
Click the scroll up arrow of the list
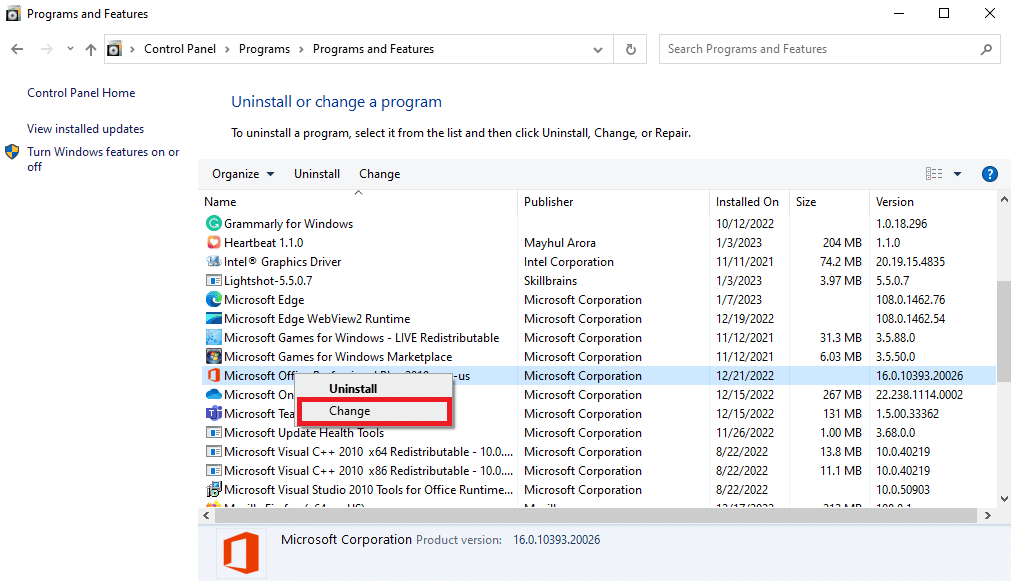pyautogui.click(x=1003, y=199)
